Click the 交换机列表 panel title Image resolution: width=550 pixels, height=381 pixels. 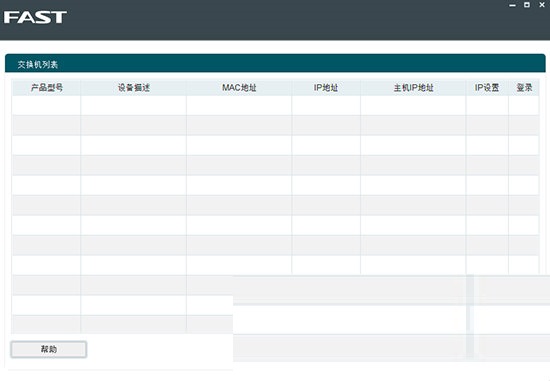tap(38, 65)
